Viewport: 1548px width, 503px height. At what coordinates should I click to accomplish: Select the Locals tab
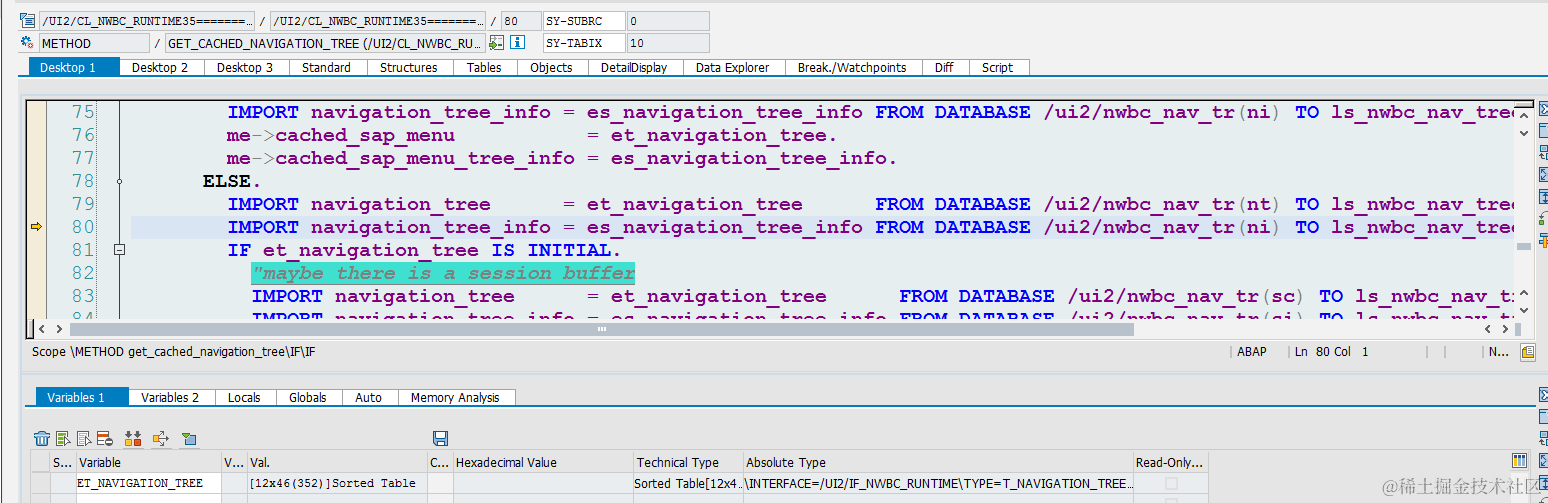244,397
